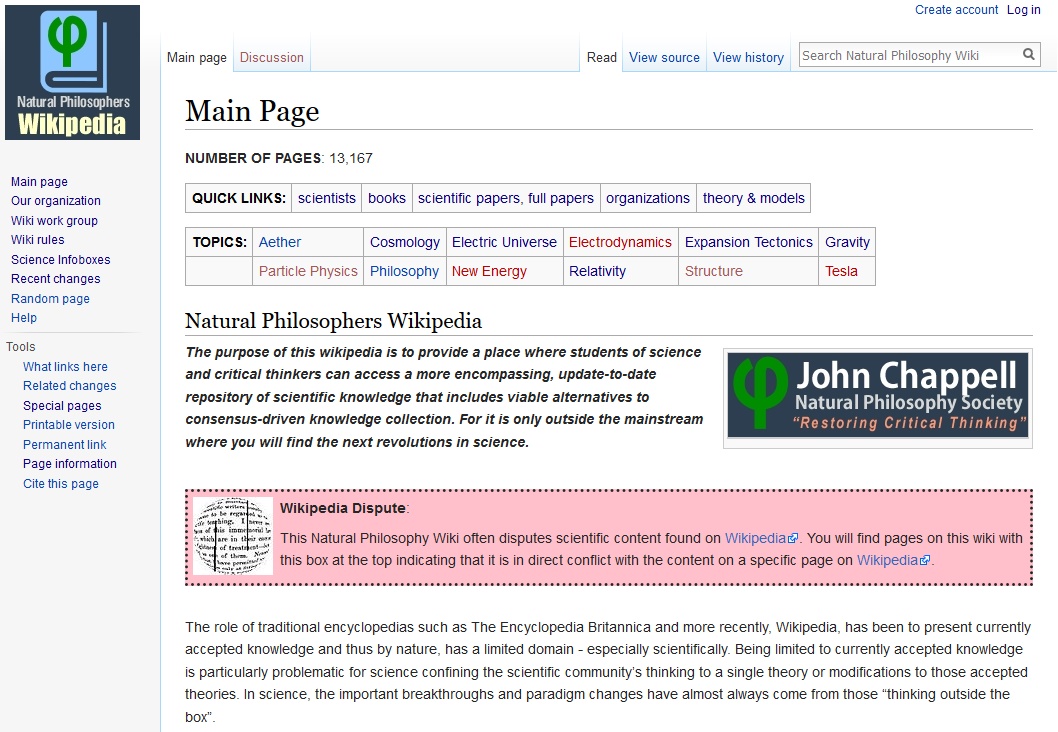1058x732 pixels.
Task: Open the View history tab
Action: (748, 57)
